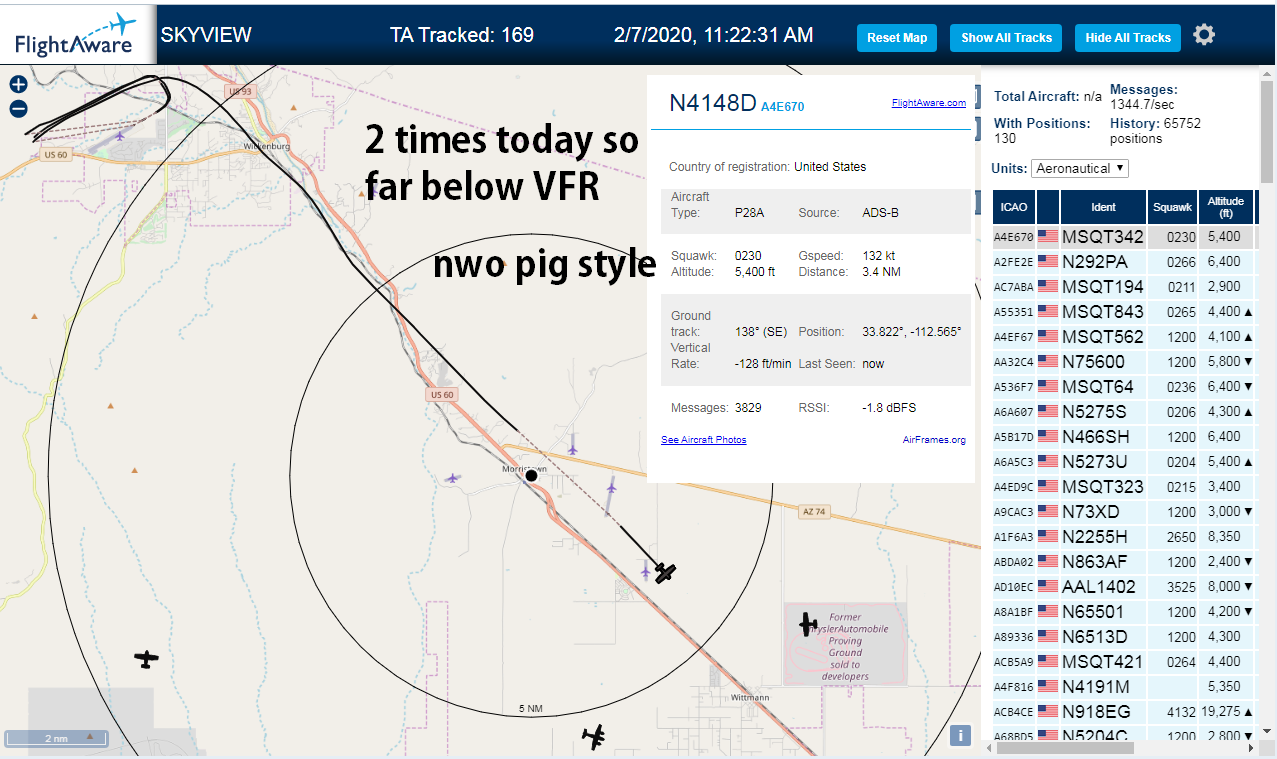This screenshot has height=759, width=1277.
Task: Open the map info 'i' button
Action: tap(960, 736)
